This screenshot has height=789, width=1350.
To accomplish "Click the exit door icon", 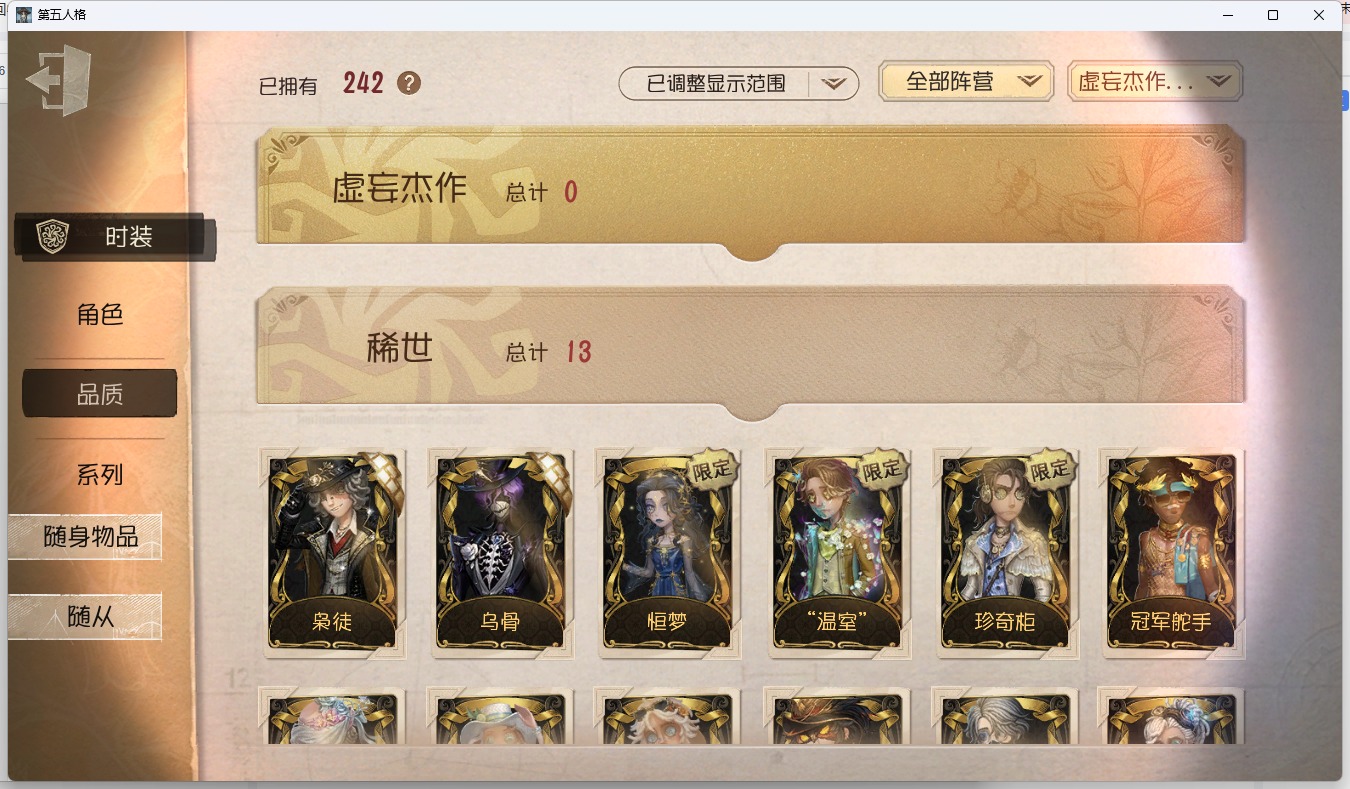I will (x=59, y=80).
